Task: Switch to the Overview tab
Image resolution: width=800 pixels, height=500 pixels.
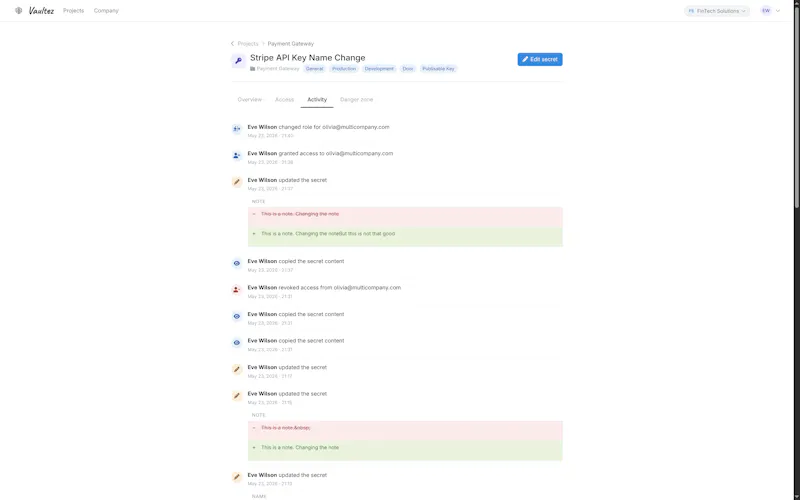Action: click(x=249, y=99)
